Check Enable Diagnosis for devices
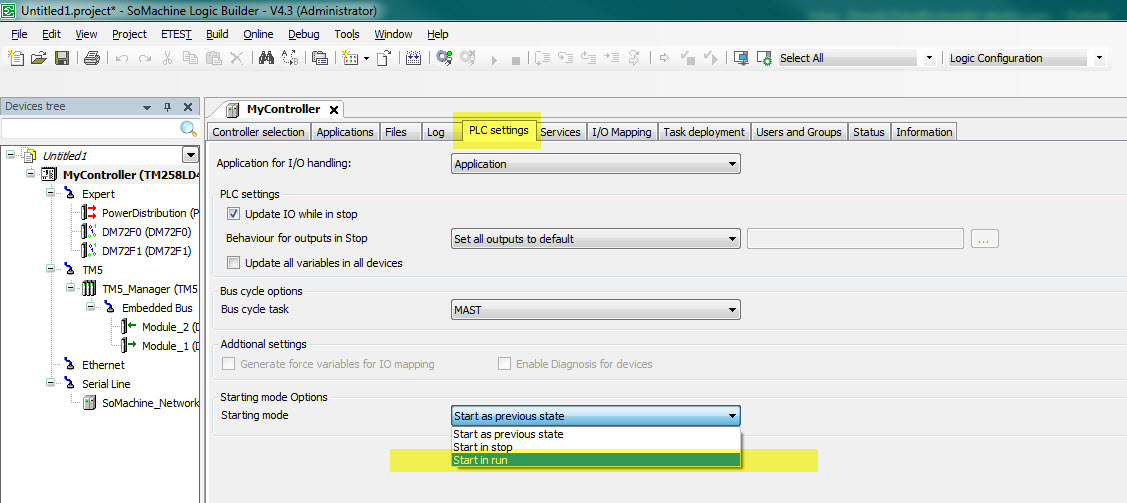 point(505,364)
